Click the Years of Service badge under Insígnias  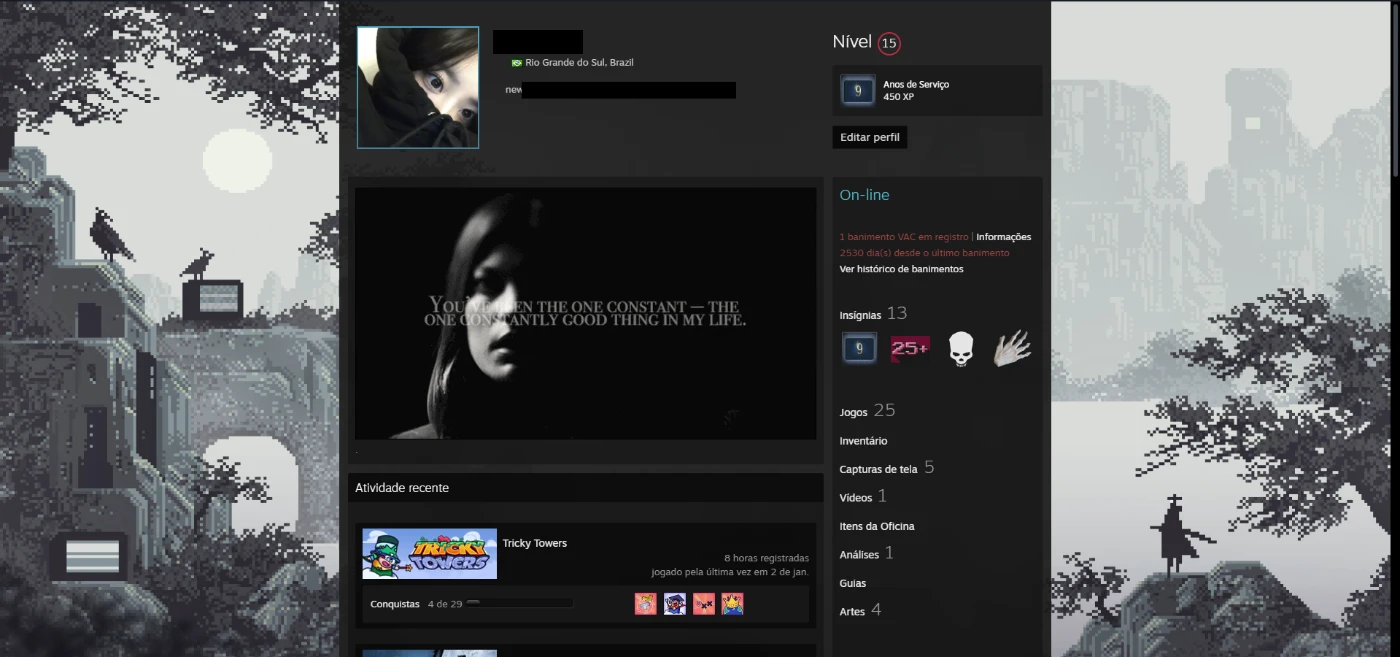point(859,348)
